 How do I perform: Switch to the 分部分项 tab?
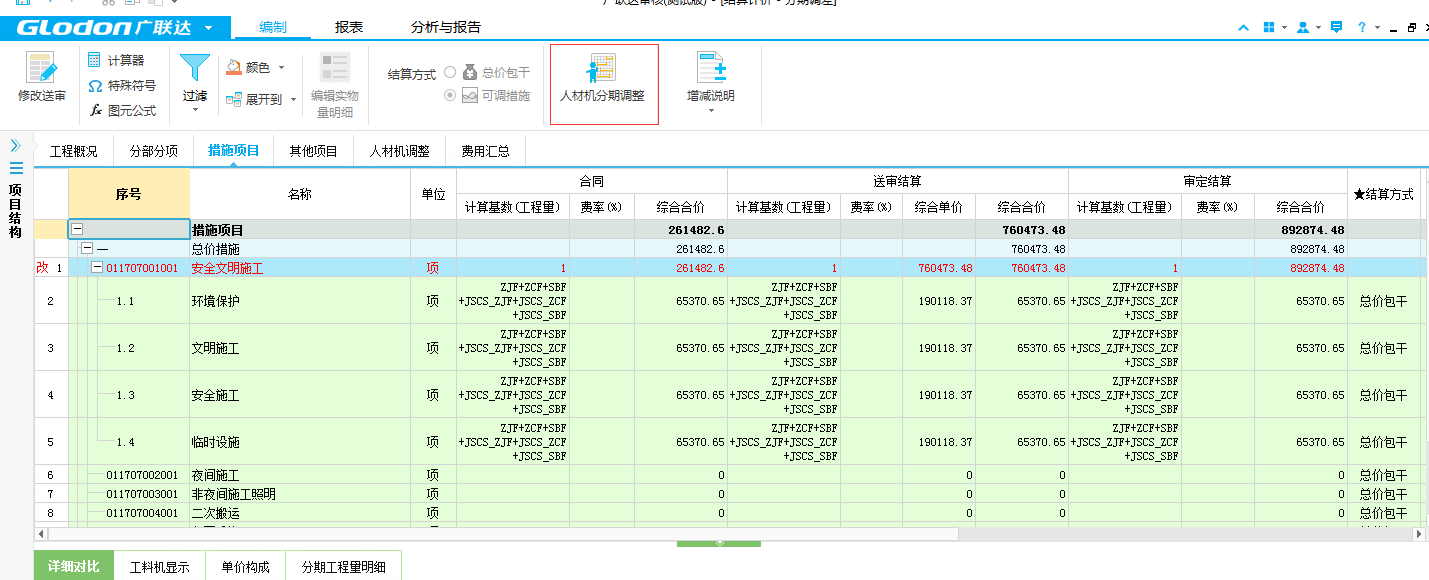153,151
